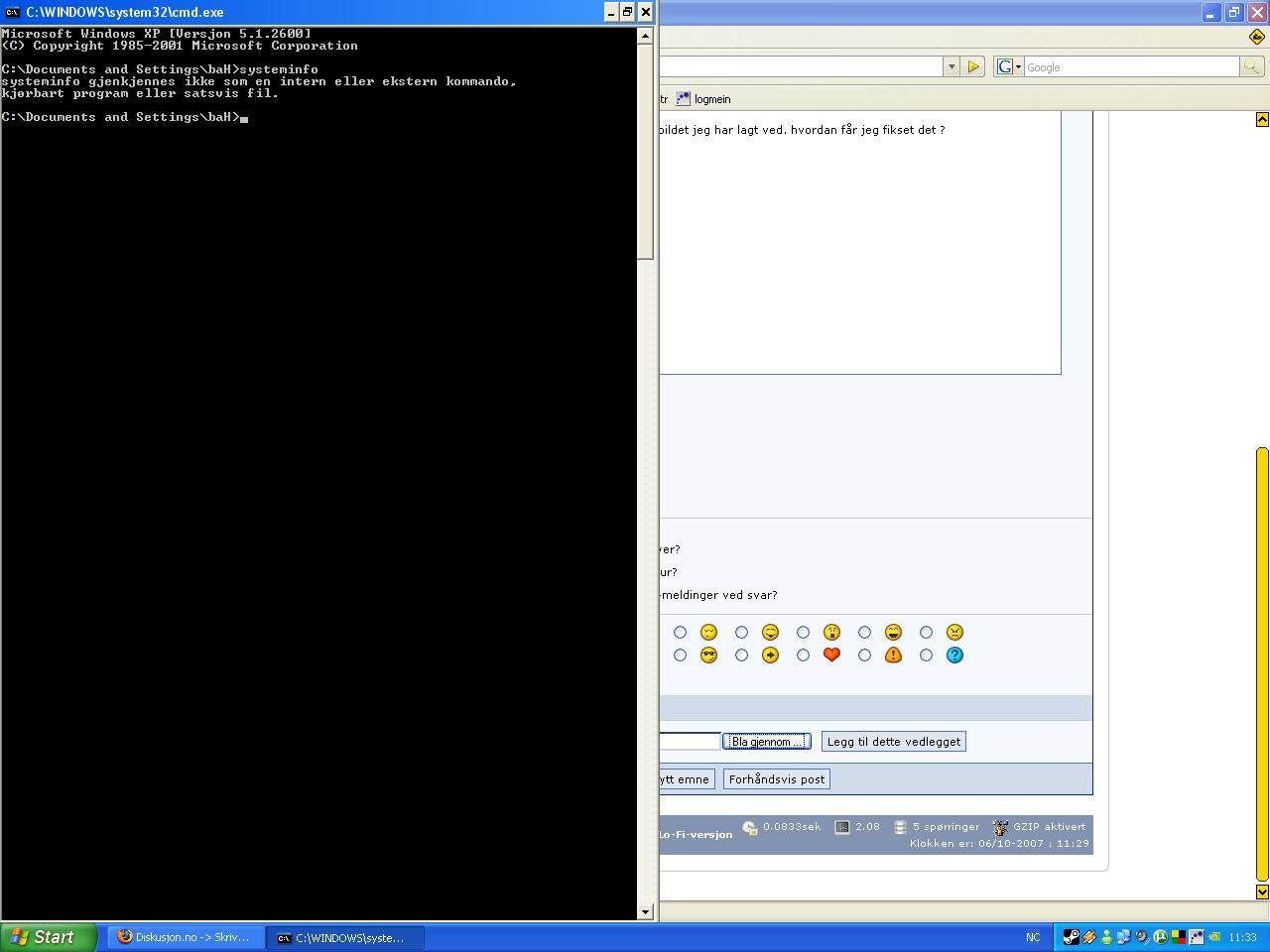Click the 'Bla gjennom...' browse button
Image resolution: width=1270 pixels, height=952 pixels.
click(x=766, y=742)
